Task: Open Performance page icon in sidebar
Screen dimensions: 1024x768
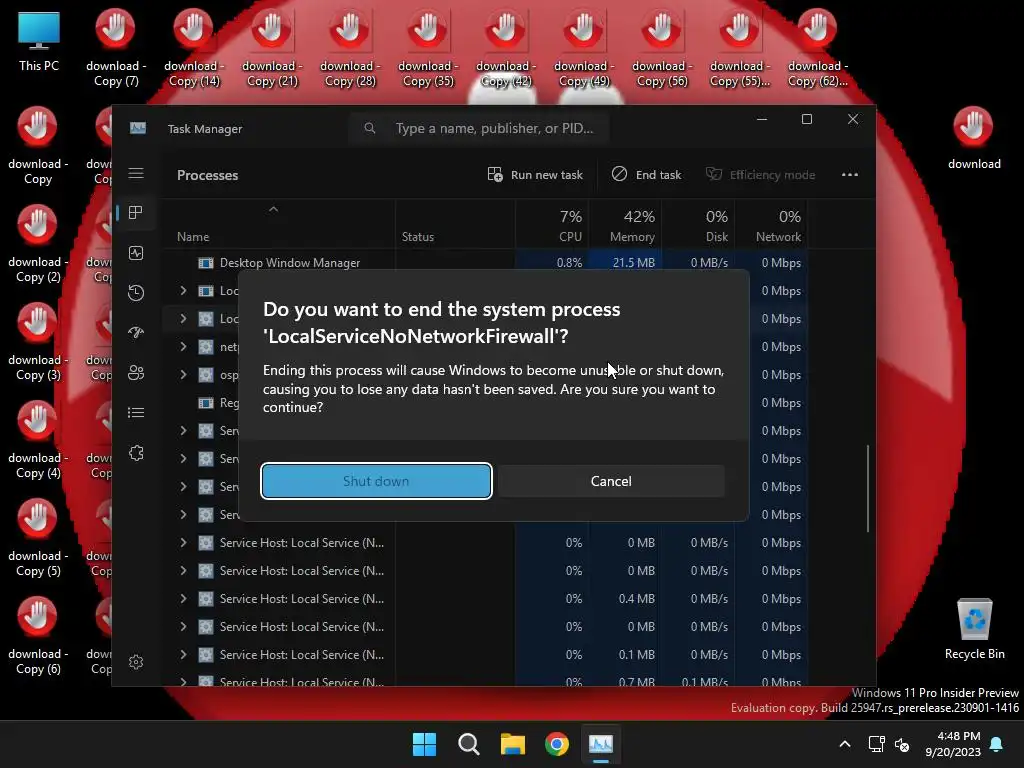Action: pos(136,253)
